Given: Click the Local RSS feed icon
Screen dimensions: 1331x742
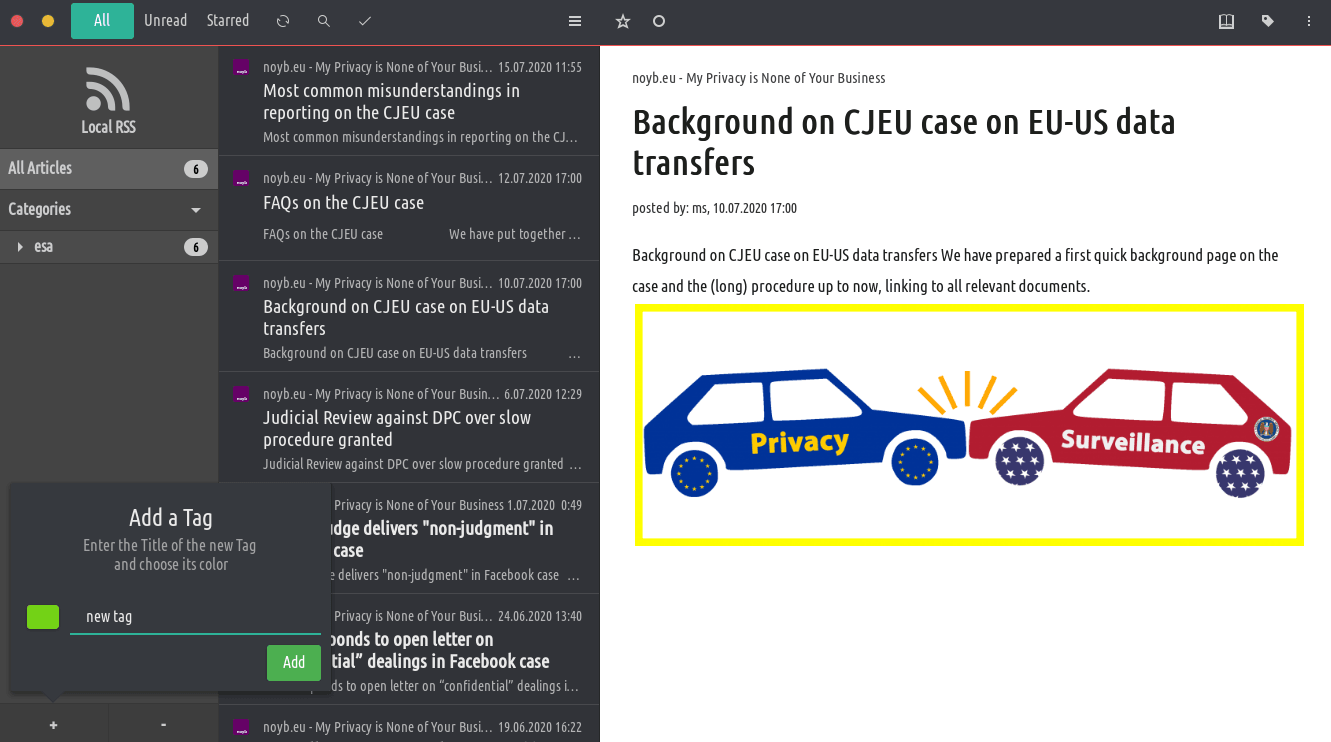Looking at the screenshot, I should click(108, 90).
